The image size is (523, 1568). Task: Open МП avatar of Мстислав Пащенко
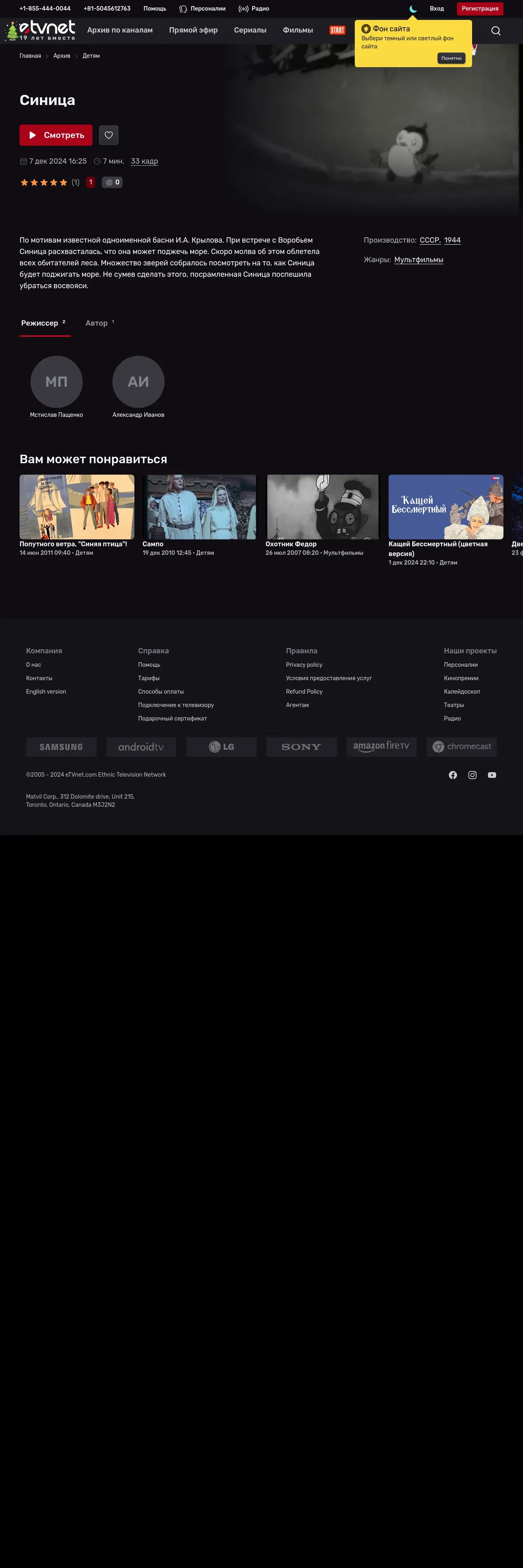57,382
